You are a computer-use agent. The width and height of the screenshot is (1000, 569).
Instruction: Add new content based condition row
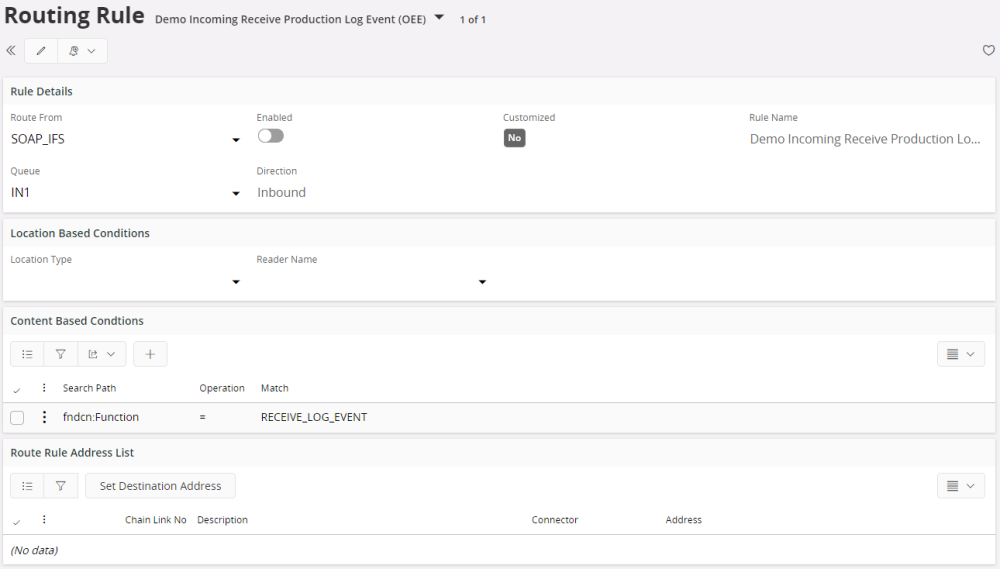pos(150,354)
